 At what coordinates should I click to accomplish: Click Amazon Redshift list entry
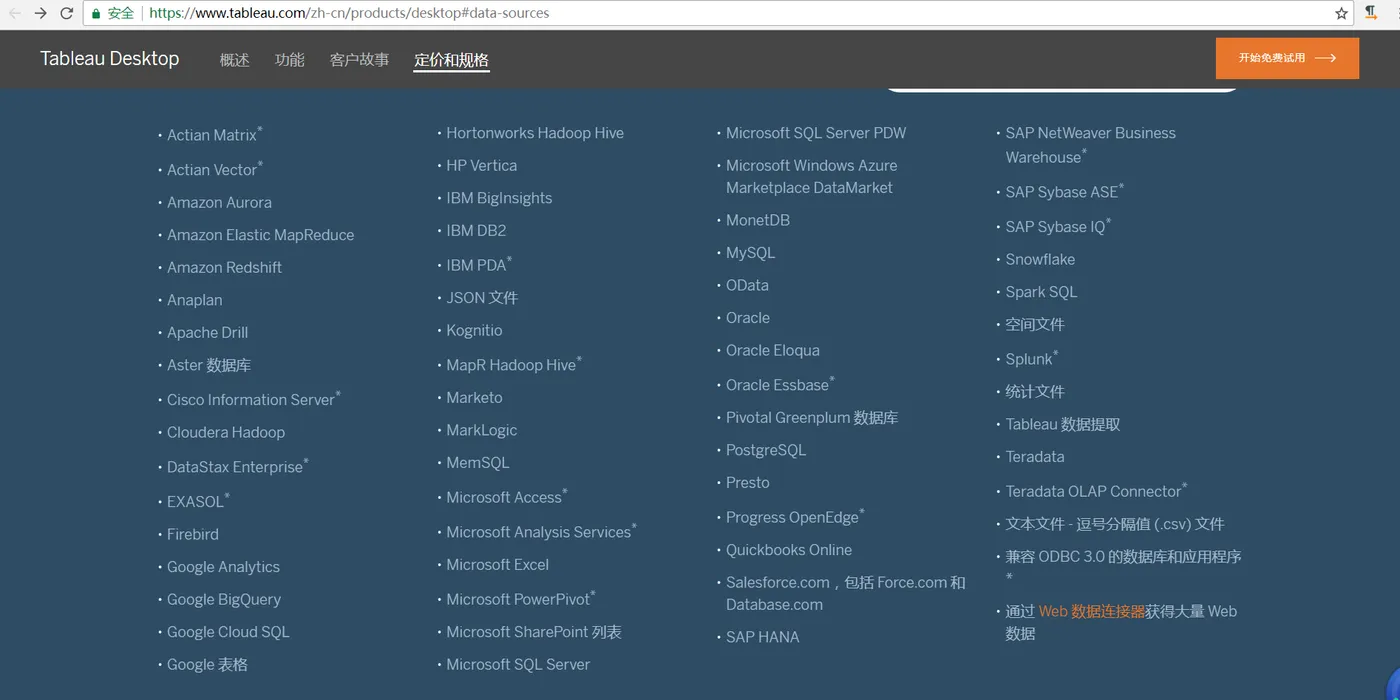pos(224,267)
